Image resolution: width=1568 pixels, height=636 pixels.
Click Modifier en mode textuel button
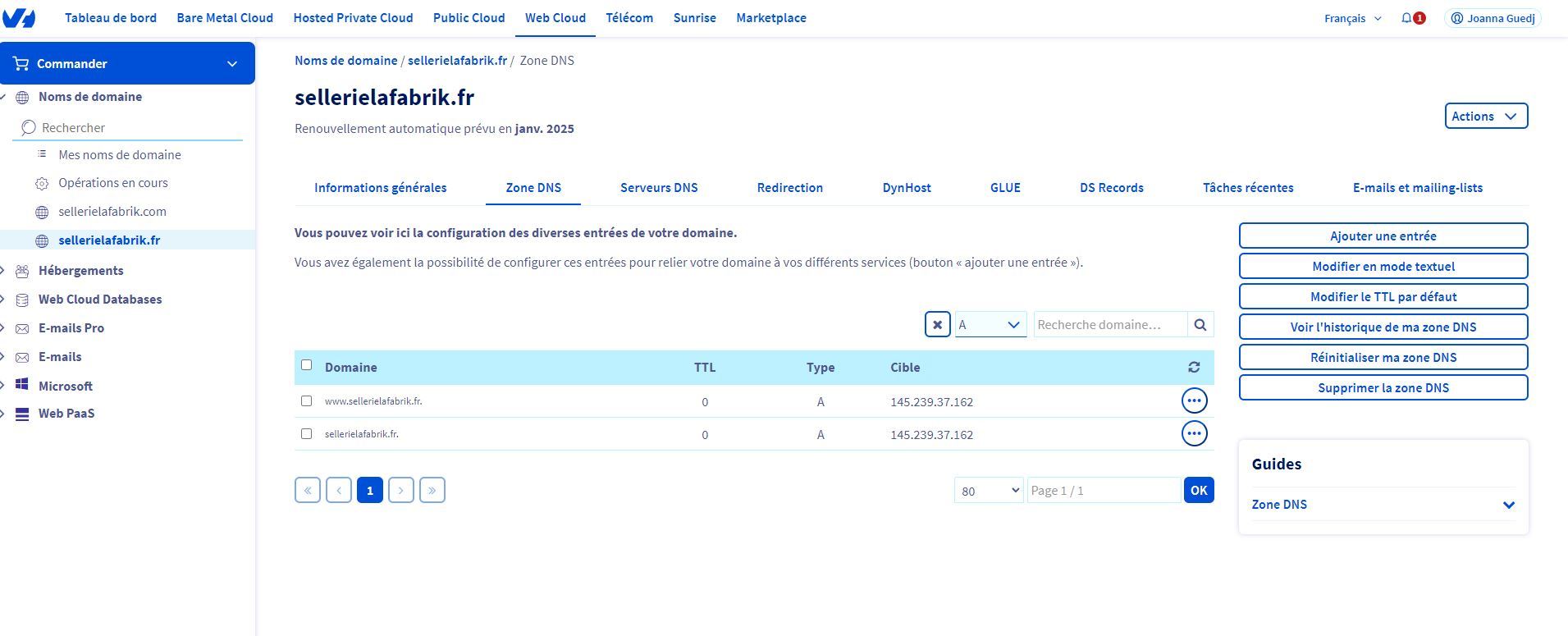tap(1383, 267)
